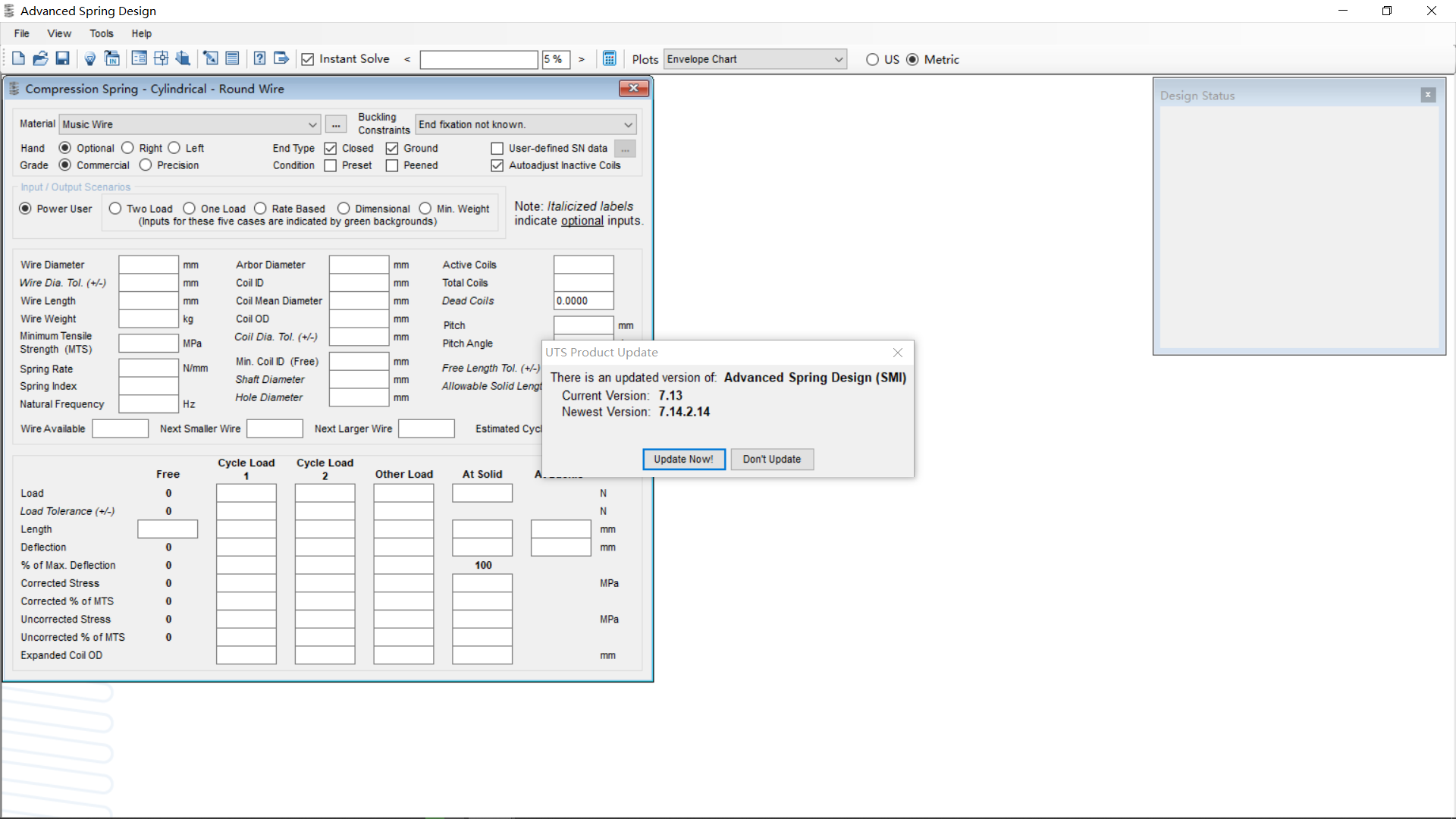This screenshot has width=1456, height=819.
Task: Select the Two Load scenario
Action: pyautogui.click(x=115, y=209)
